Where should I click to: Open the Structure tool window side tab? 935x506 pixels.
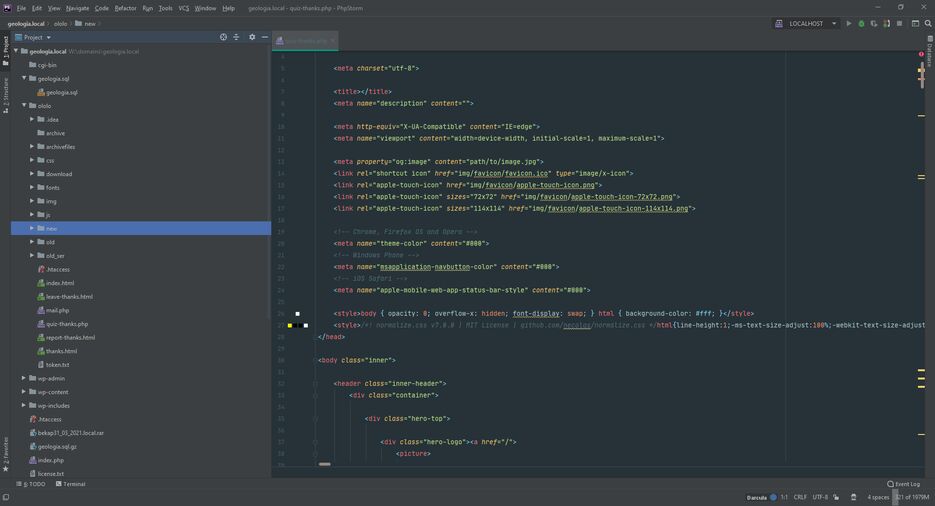click(5, 95)
